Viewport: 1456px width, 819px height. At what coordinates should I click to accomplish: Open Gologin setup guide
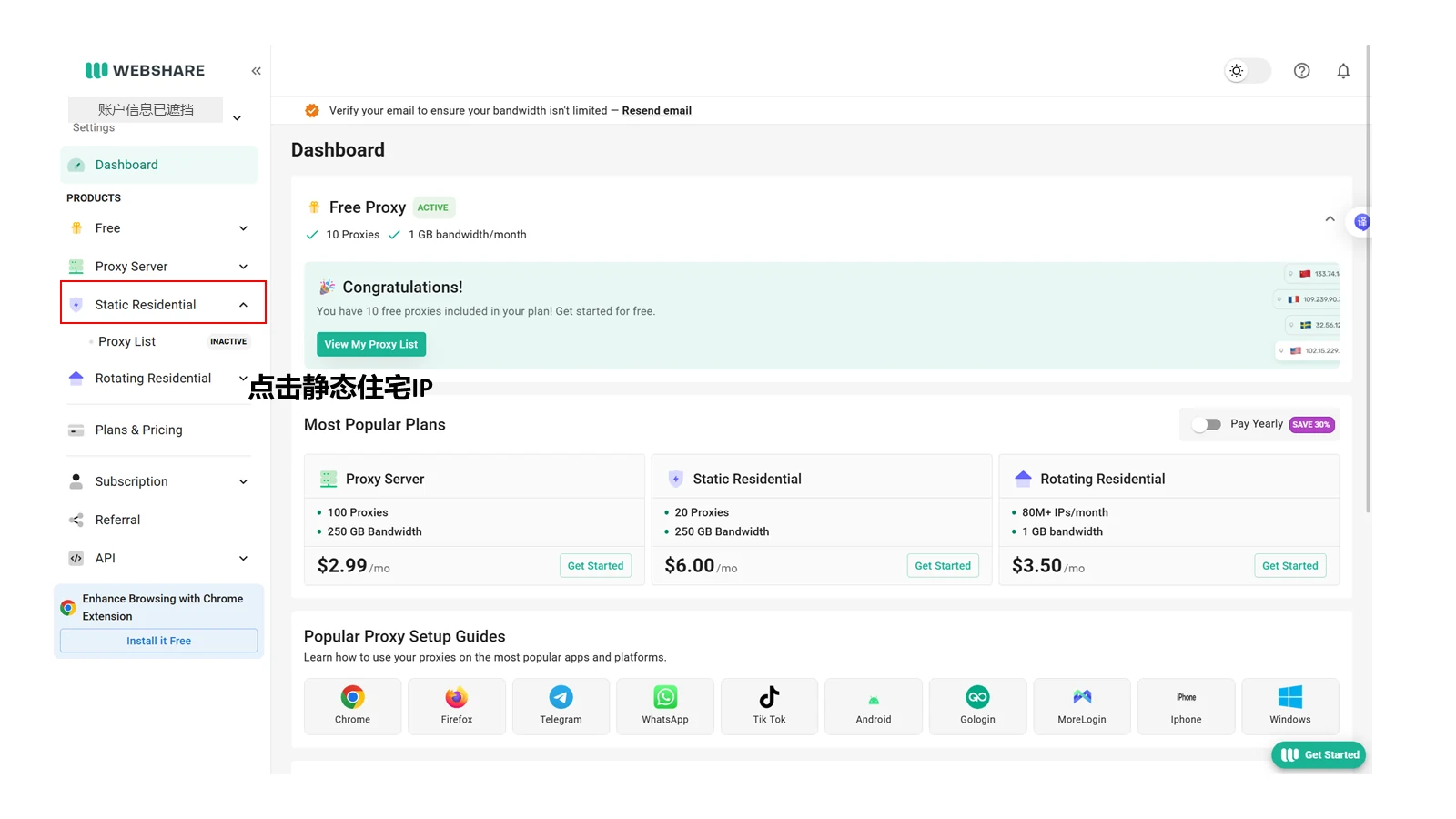click(977, 706)
